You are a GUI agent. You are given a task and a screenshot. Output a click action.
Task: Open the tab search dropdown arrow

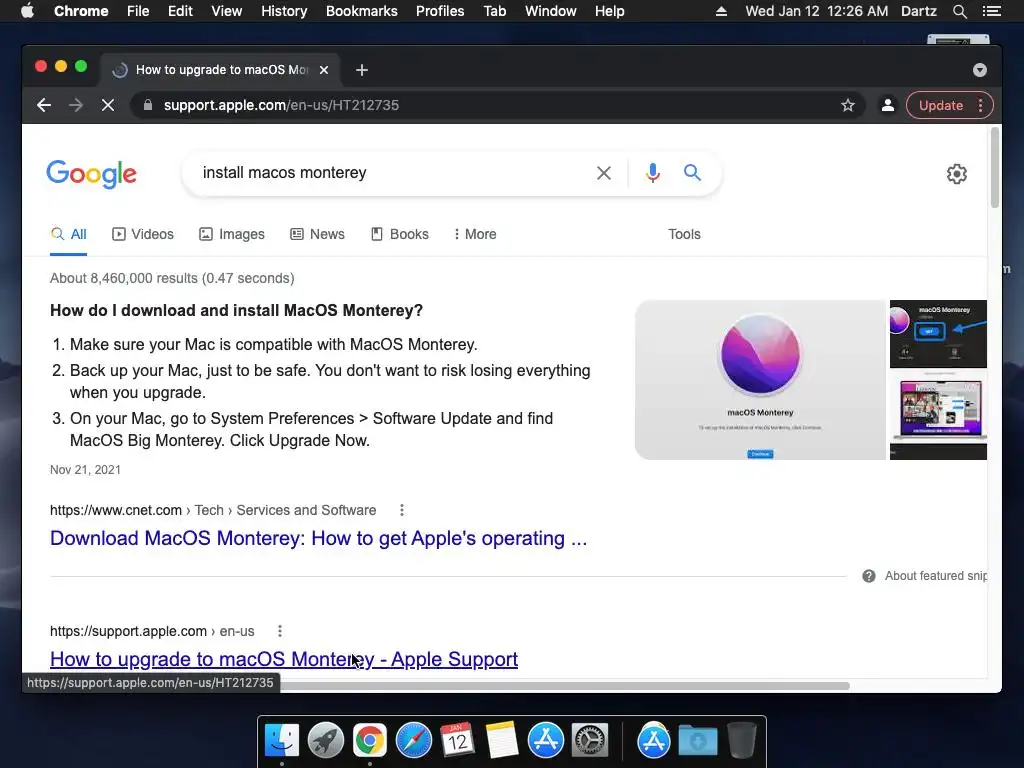click(x=980, y=70)
